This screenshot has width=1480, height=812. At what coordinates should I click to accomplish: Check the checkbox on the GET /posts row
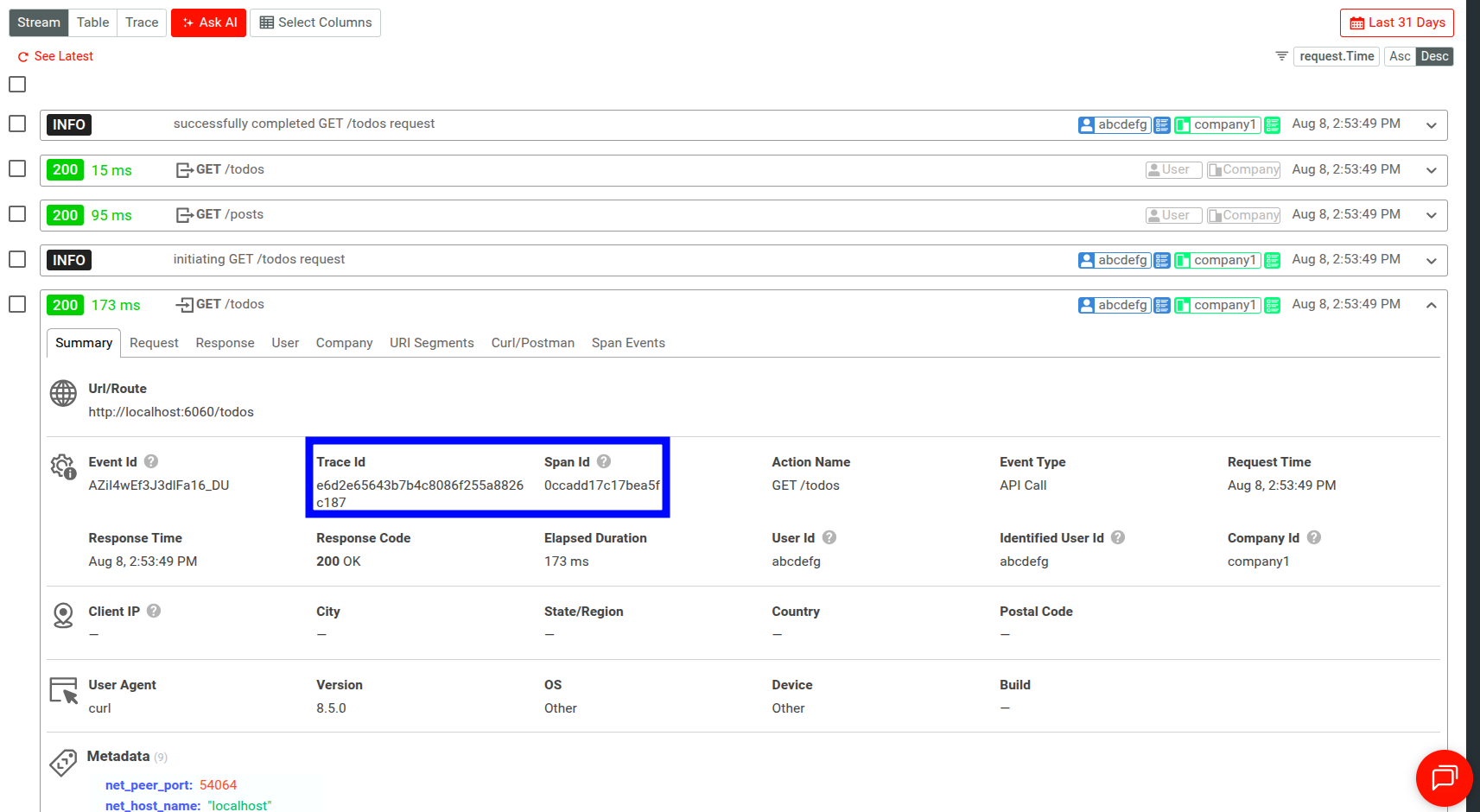(16, 214)
